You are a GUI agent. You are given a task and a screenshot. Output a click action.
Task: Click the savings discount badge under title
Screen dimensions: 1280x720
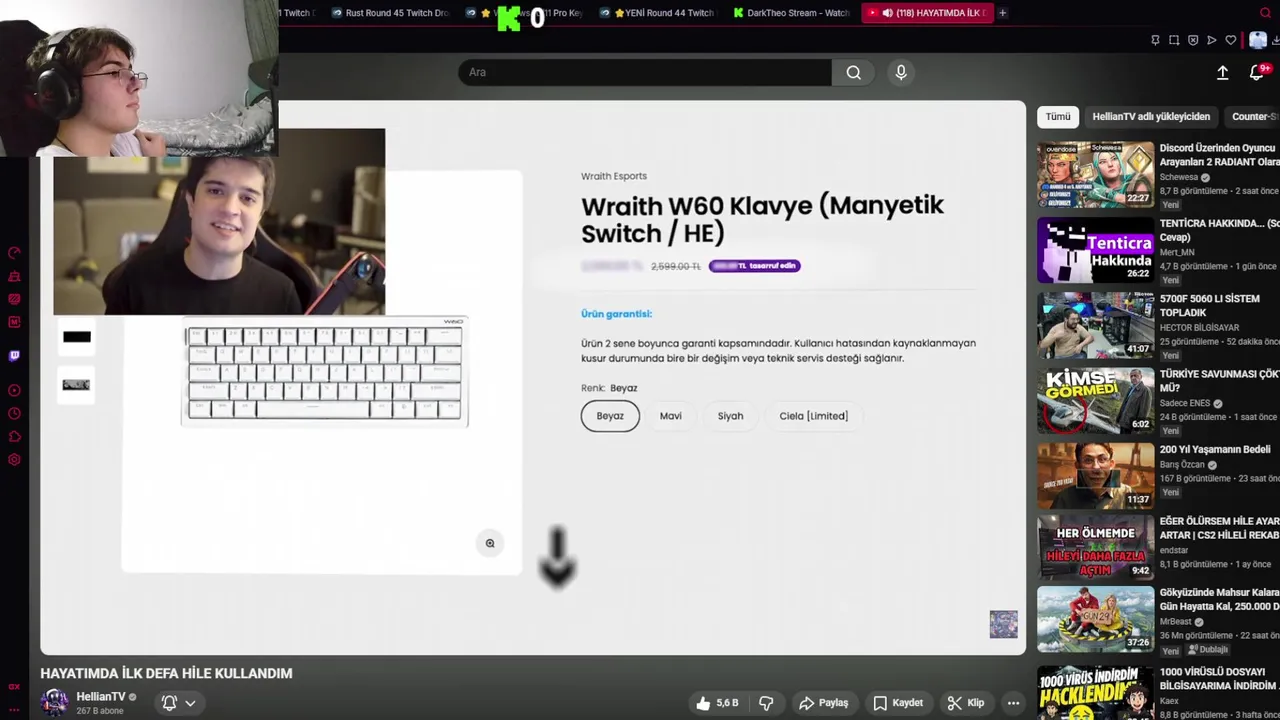click(755, 266)
